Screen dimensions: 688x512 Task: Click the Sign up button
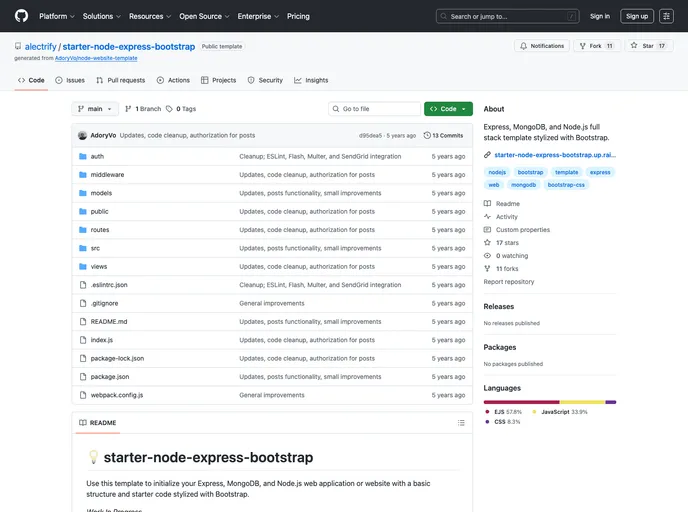(x=637, y=16)
